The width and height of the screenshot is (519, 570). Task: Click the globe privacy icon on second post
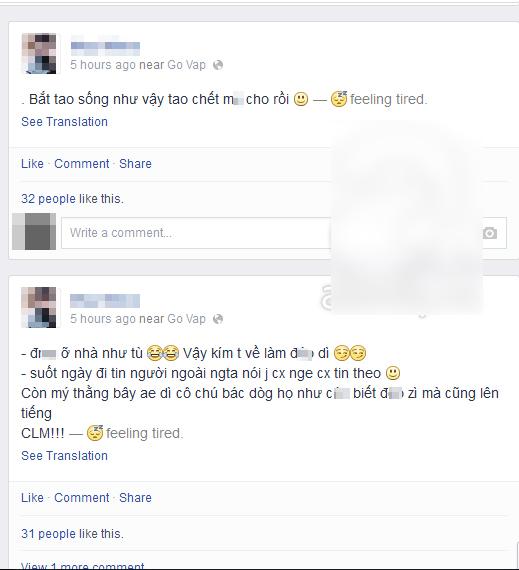point(218,319)
